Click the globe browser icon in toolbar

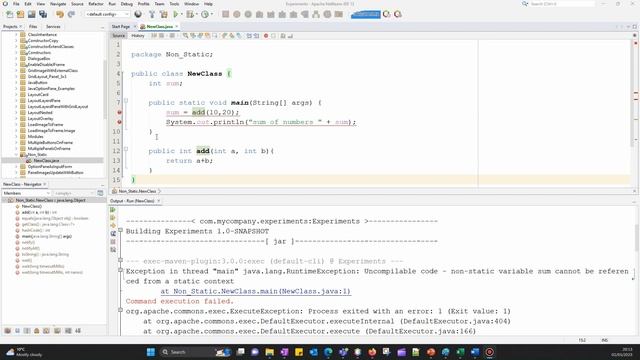(138, 14)
